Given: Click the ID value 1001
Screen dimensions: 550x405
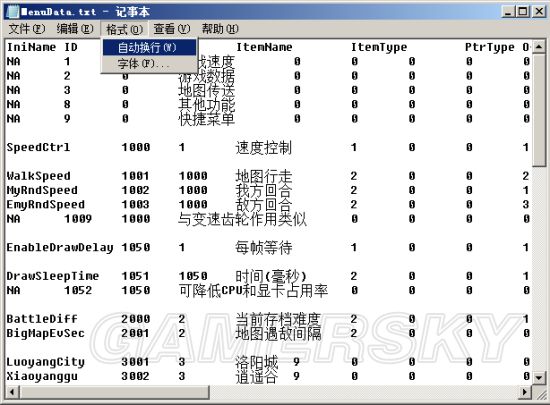Looking at the screenshot, I should coord(136,176).
